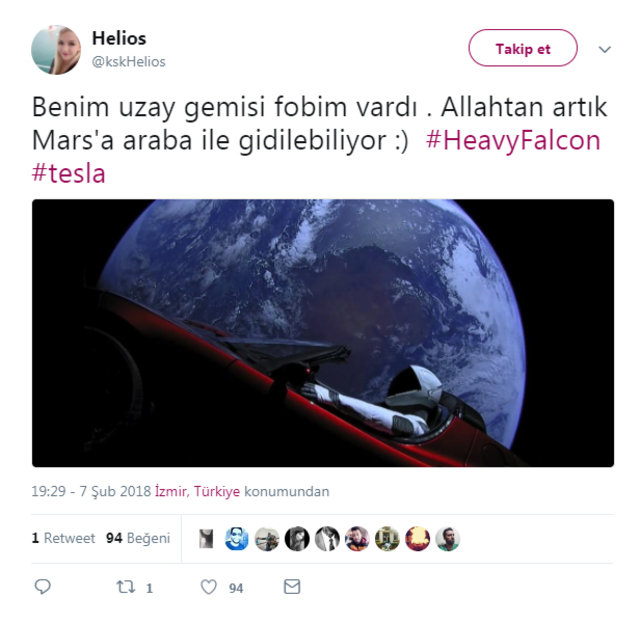Screen dimensions: 640x625
Task: Open the Tesla Roadster space photo
Action: click(323, 333)
